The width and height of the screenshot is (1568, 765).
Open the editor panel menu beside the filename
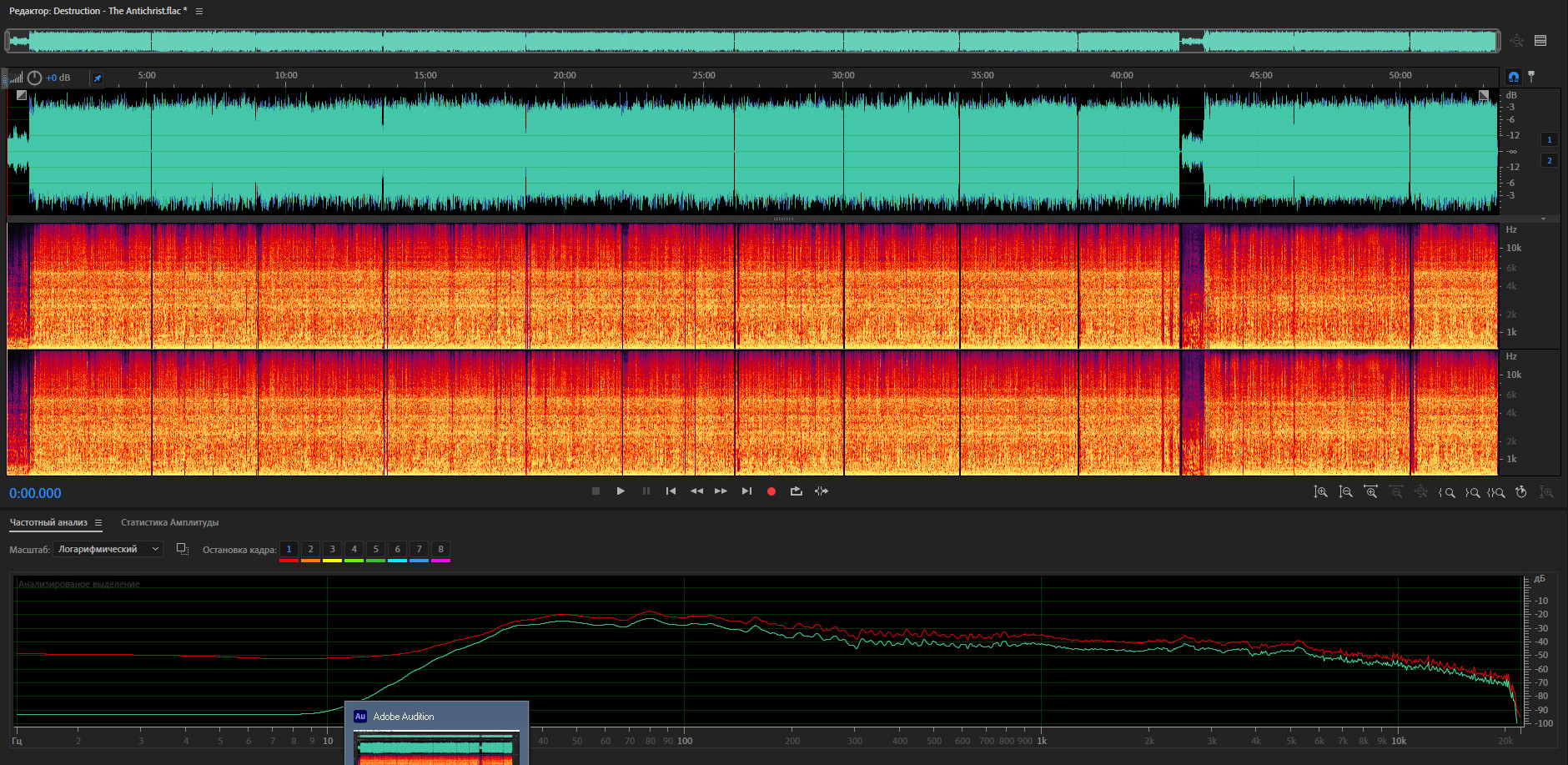199,12
